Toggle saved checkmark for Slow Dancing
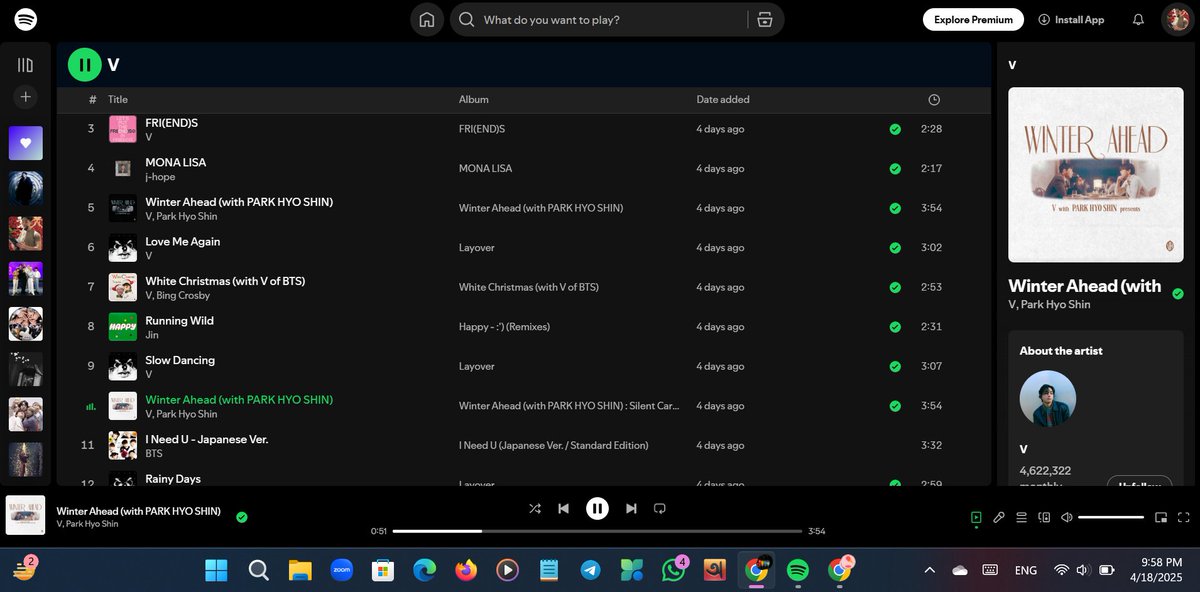1200x592 pixels. point(895,366)
